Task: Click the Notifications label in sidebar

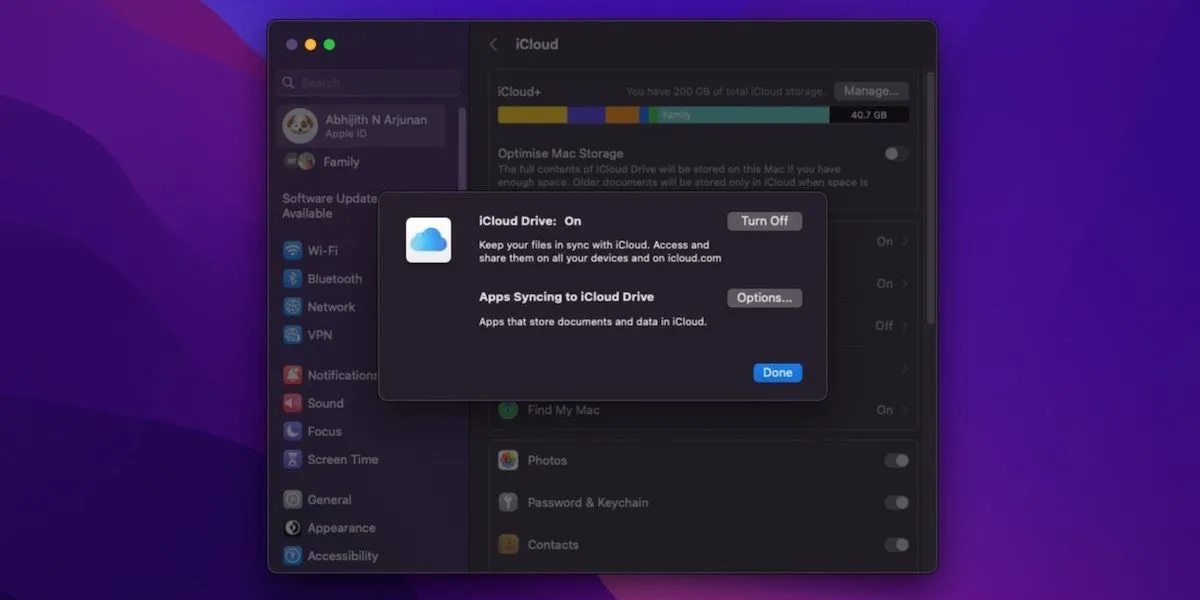Action: click(x=343, y=375)
